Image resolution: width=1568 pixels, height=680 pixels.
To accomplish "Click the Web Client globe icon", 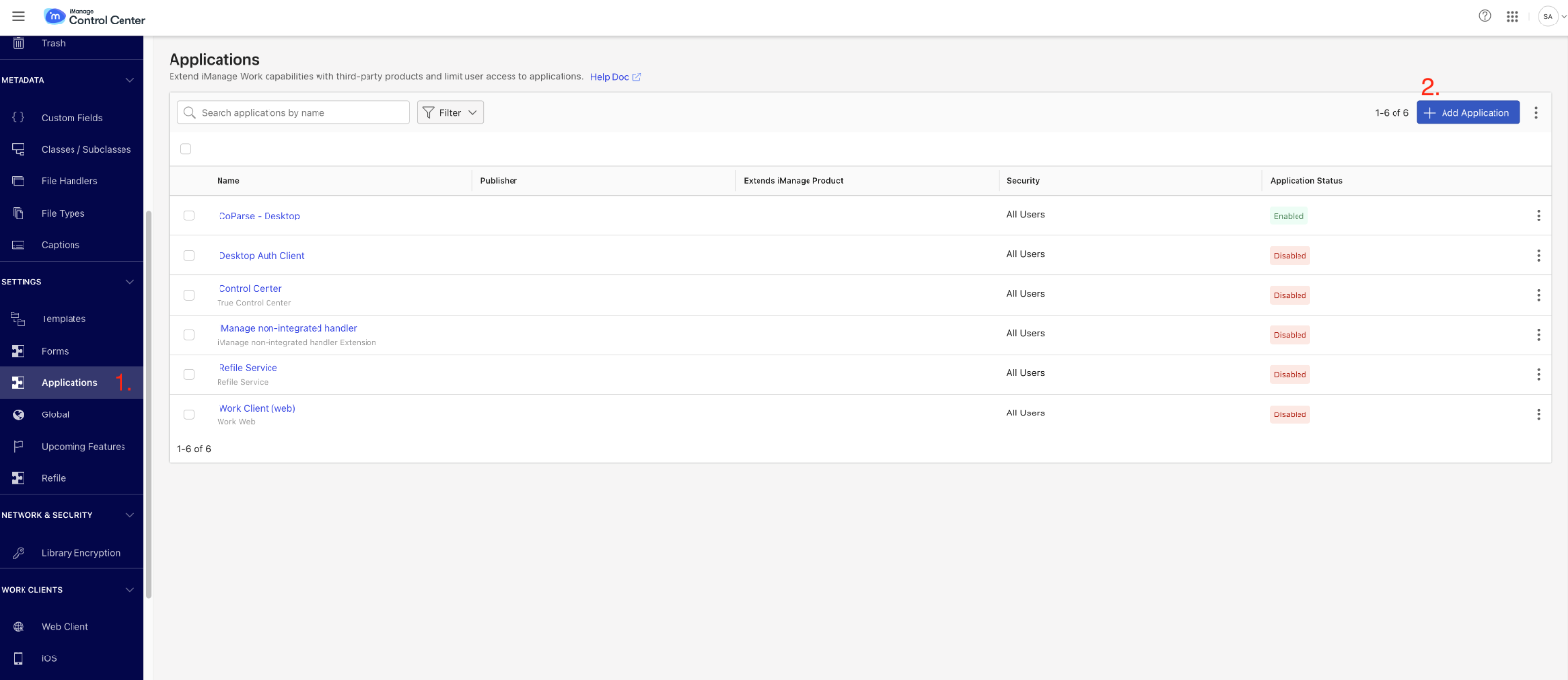I will (x=18, y=627).
